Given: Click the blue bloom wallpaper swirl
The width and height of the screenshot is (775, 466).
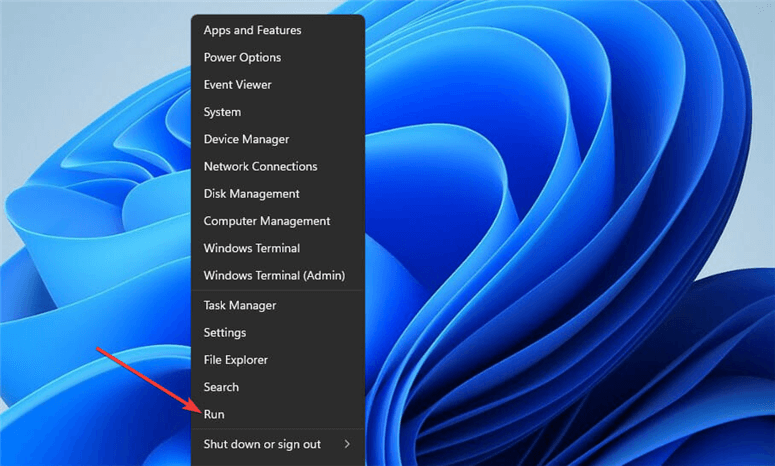Looking at the screenshot, I should point(544,222).
